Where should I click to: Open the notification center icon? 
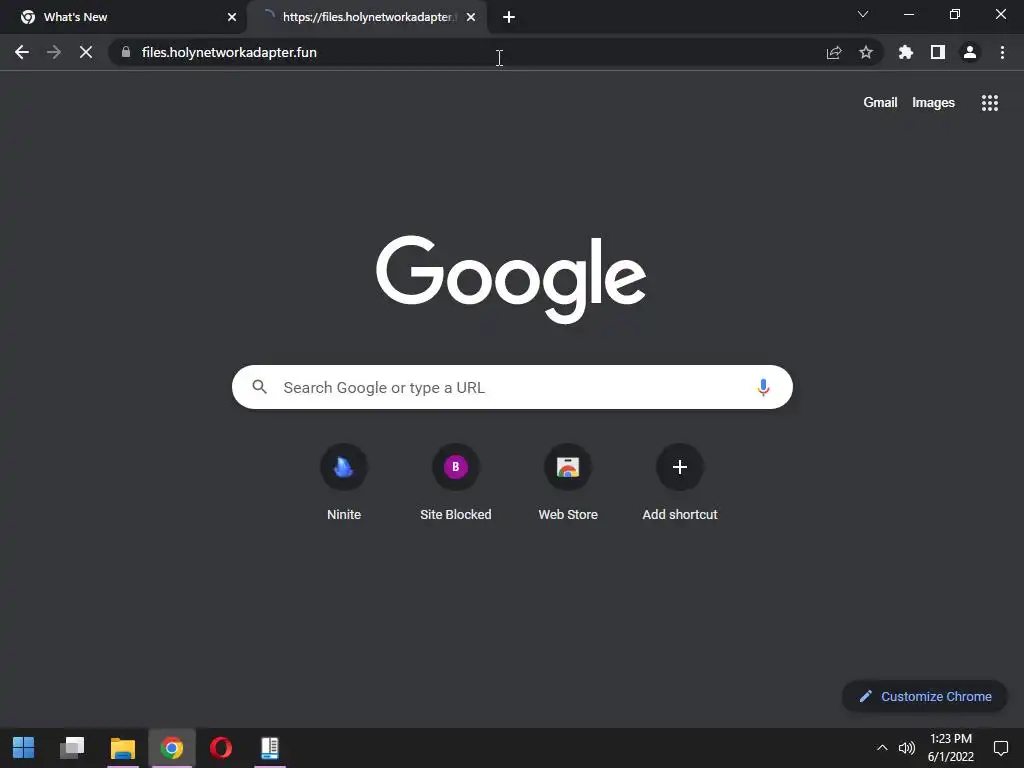tap(1000, 748)
